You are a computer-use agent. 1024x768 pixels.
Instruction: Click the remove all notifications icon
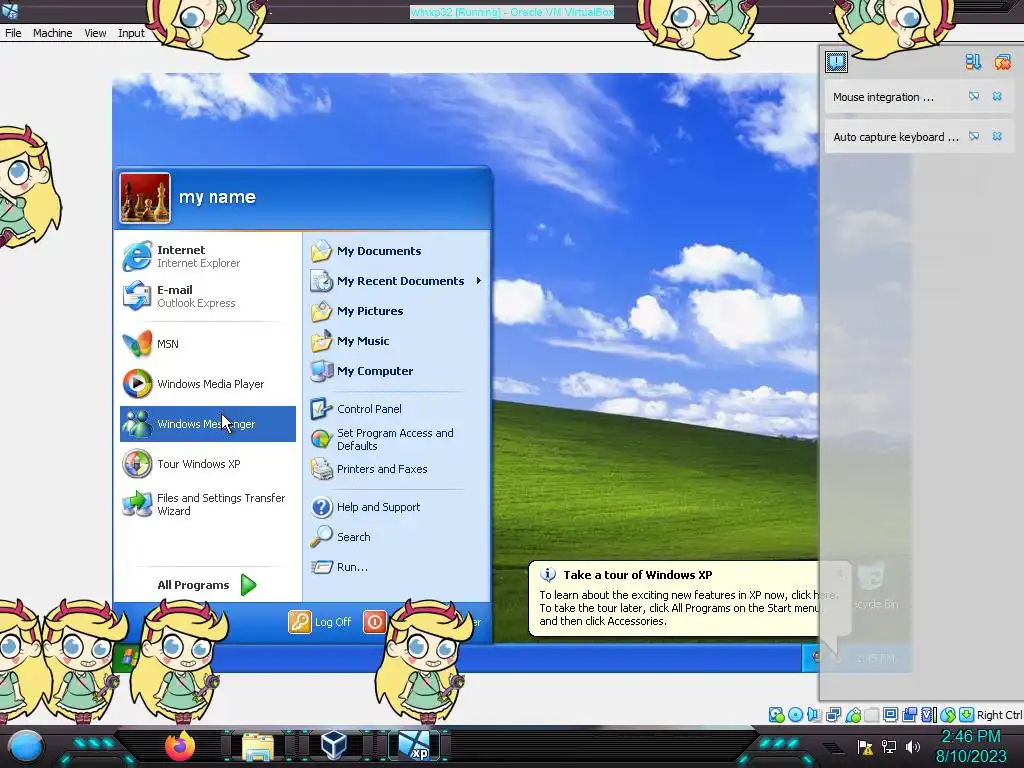click(1002, 62)
